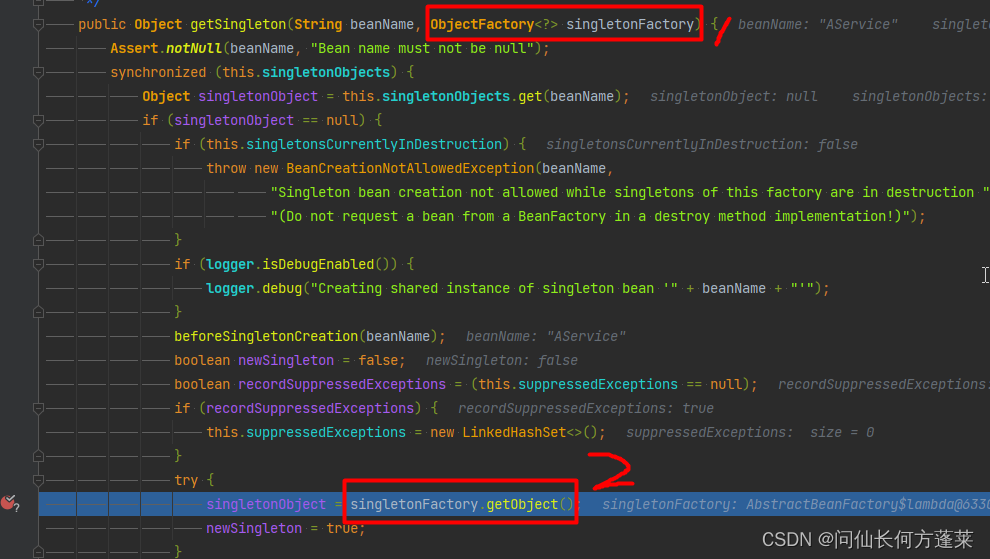Collapse the try block fold marker
The height and width of the screenshot is (559, 990).
pos(38,481)
